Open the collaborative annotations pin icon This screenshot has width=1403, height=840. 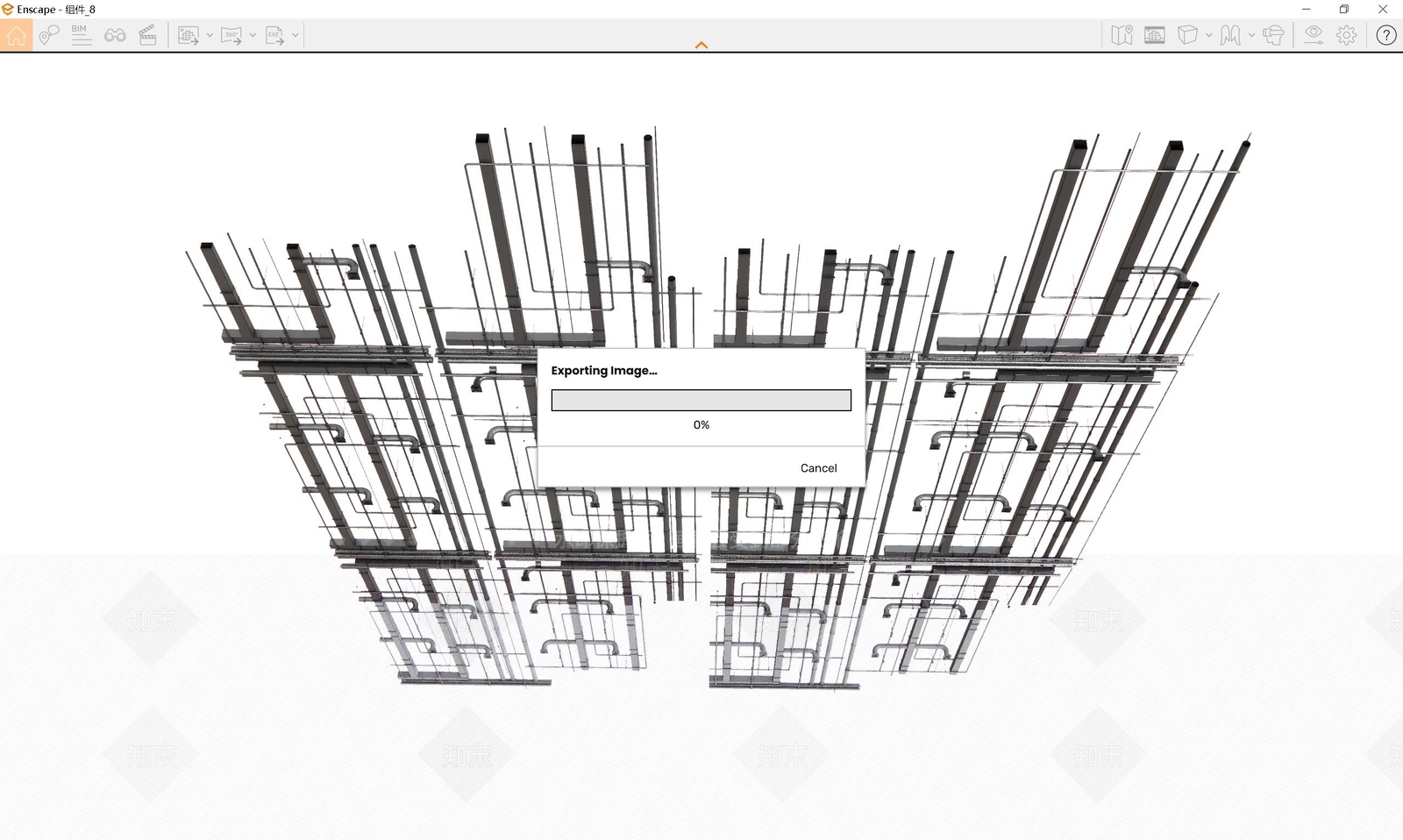click(x=49, y=35)
